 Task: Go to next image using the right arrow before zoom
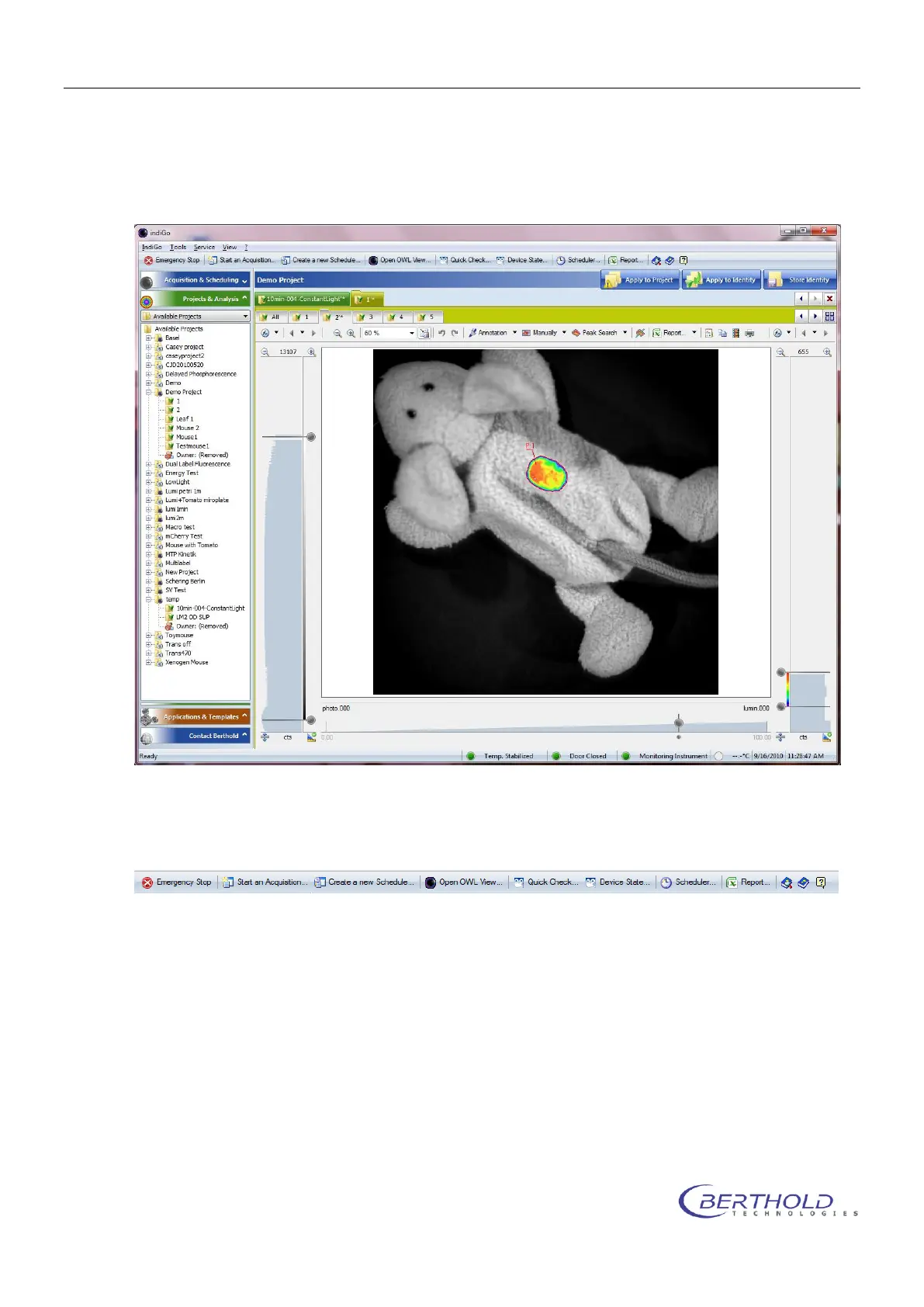313,333
